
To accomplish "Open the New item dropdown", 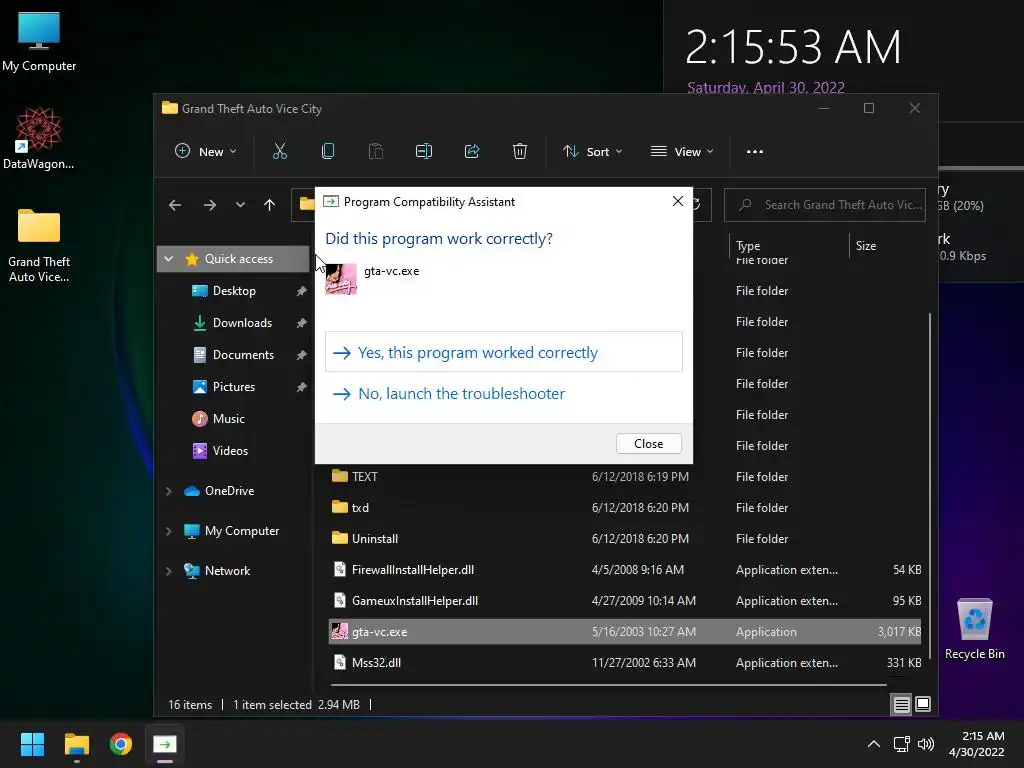I will (206, 152).
